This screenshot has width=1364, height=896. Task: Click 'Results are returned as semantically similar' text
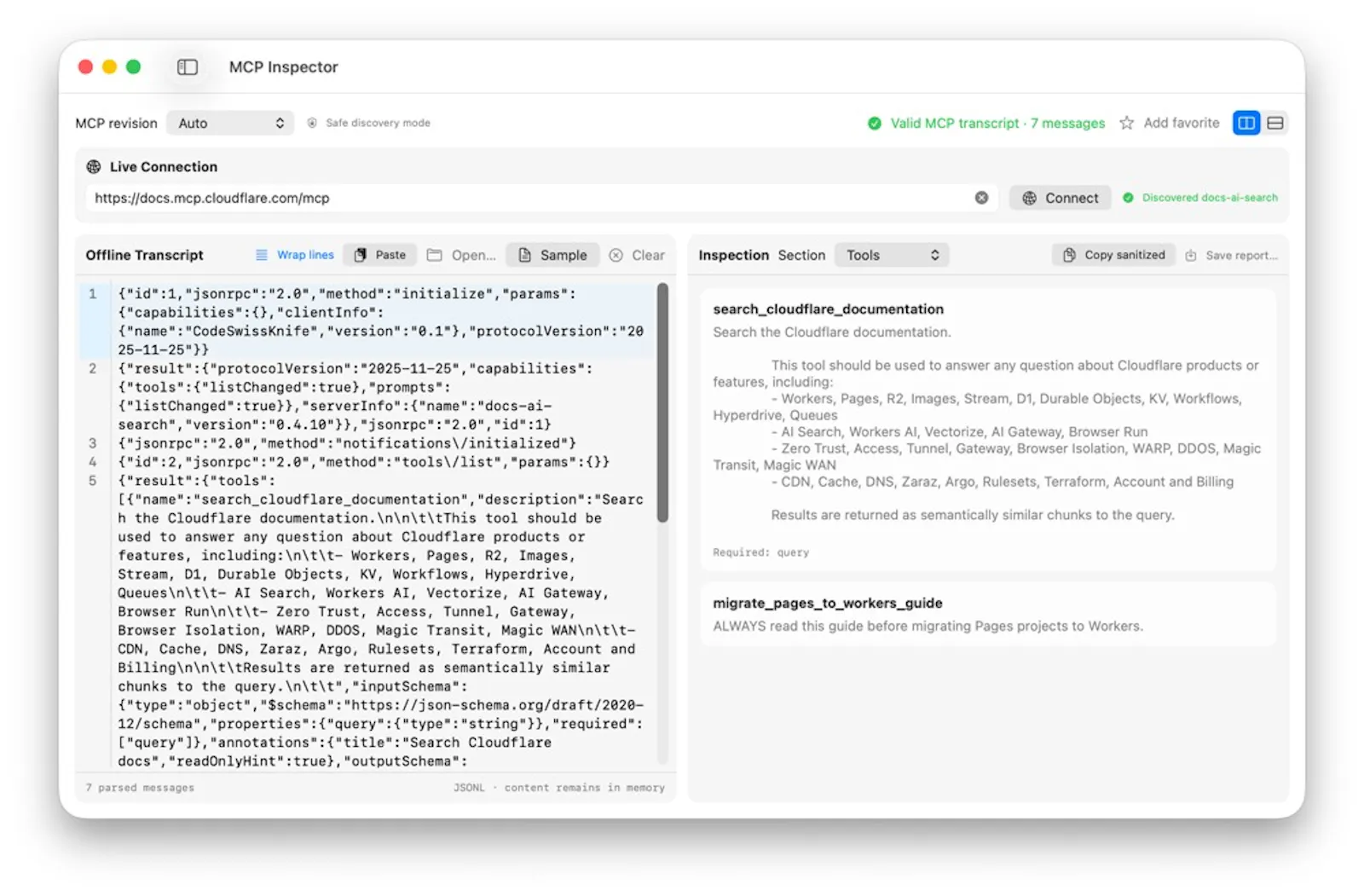[x=973, y=516]
